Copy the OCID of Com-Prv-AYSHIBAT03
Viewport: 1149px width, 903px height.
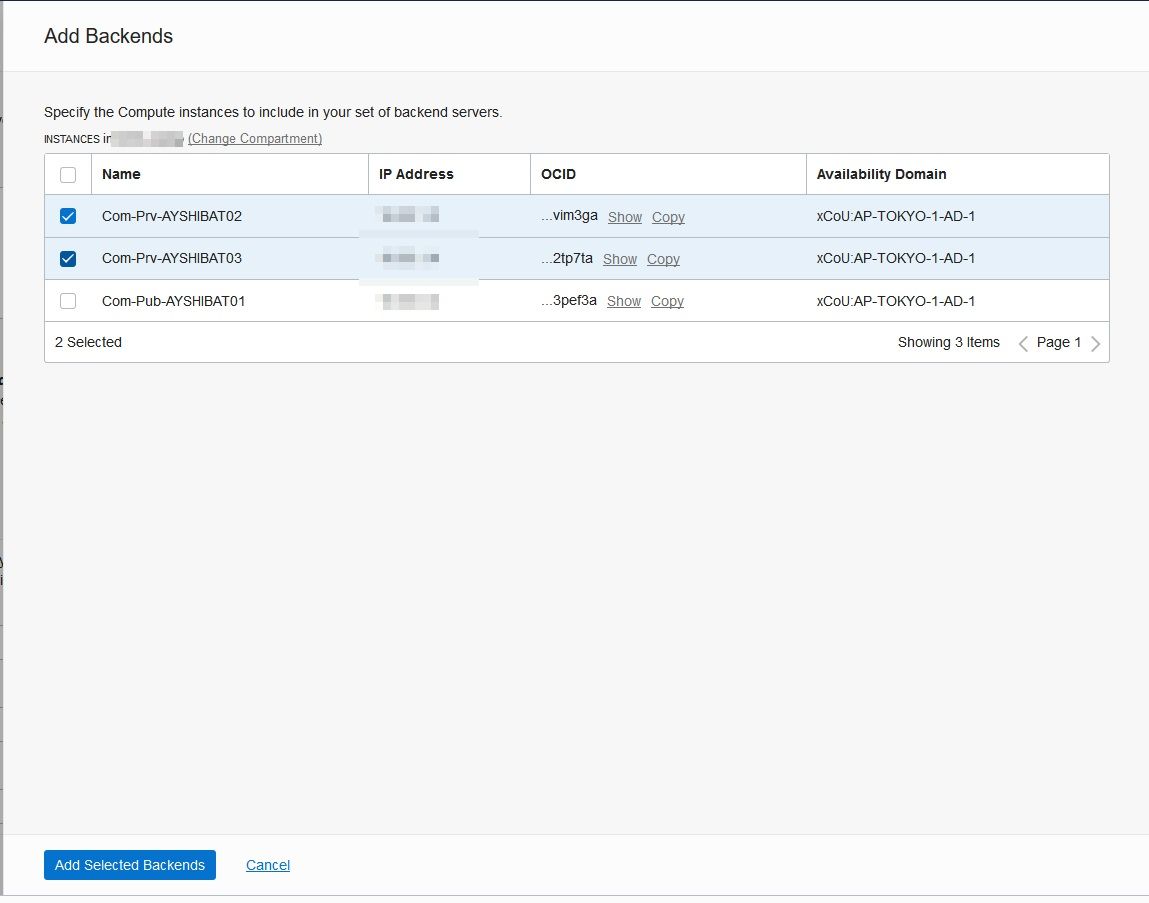[663, 259]
